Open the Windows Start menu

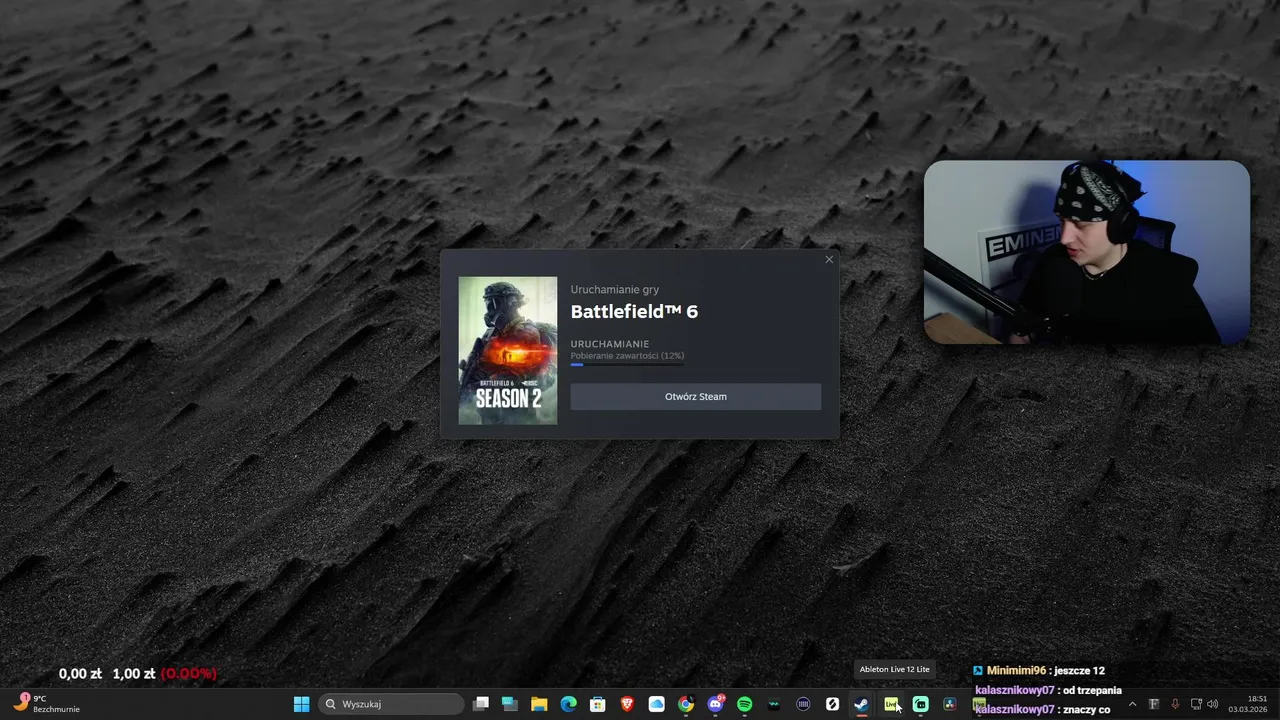tap(301, 704)
